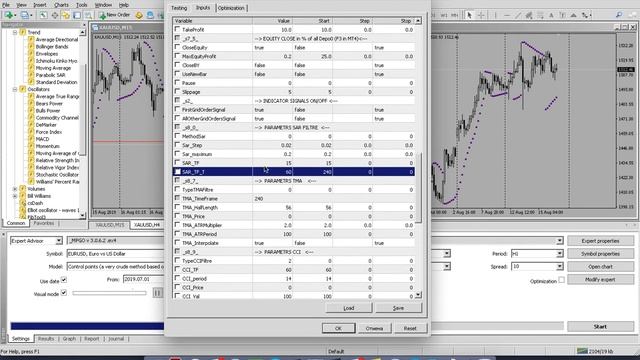Open the File menu

(x=6, y=5)
